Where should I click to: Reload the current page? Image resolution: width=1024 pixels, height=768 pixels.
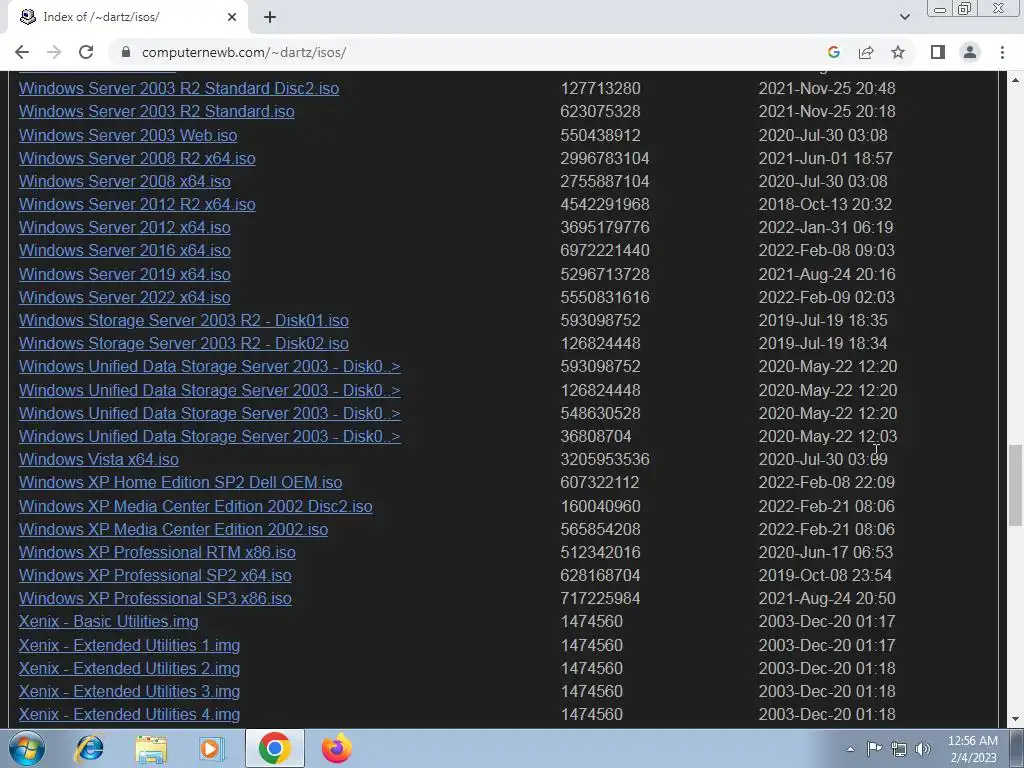[86, 52]
